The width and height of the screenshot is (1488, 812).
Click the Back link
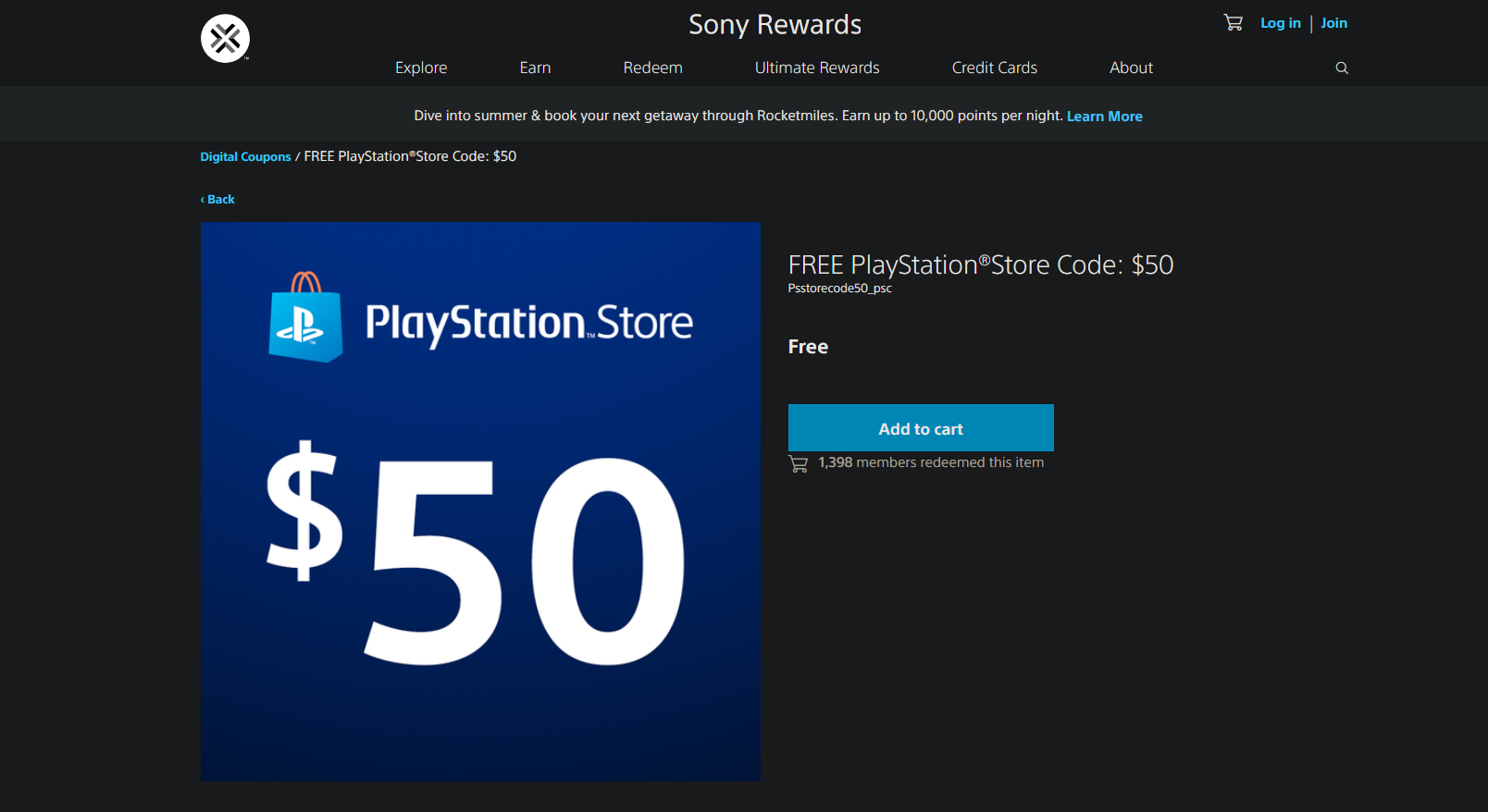coord(217,199)
